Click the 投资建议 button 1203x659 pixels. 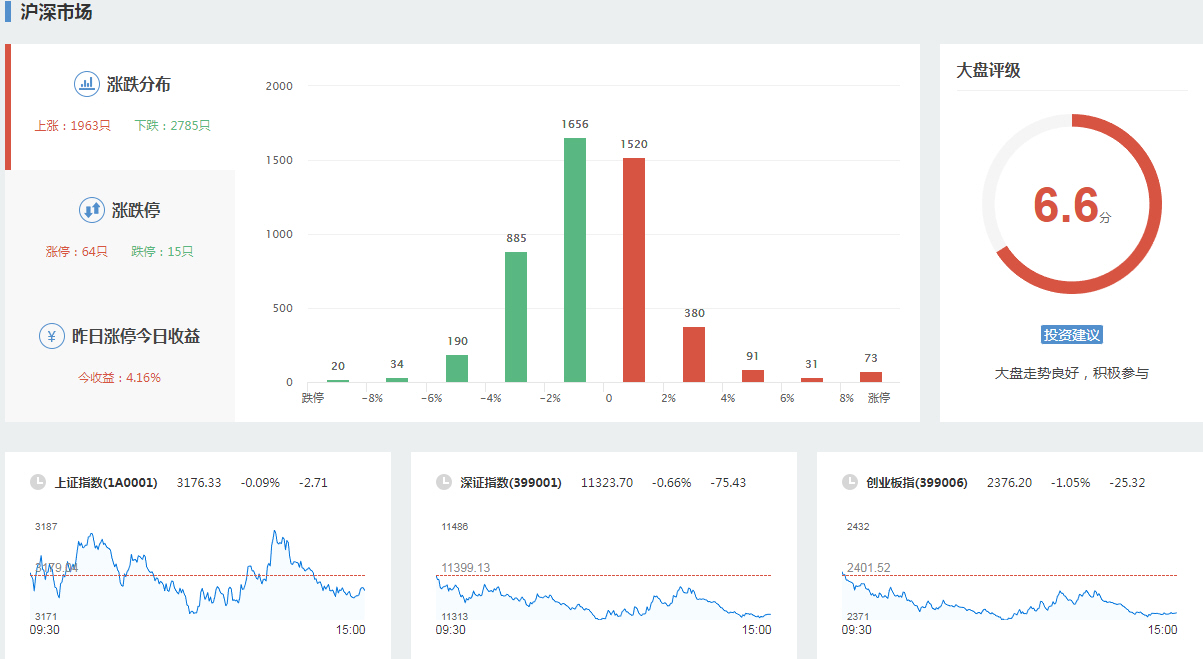(1071, 335)
